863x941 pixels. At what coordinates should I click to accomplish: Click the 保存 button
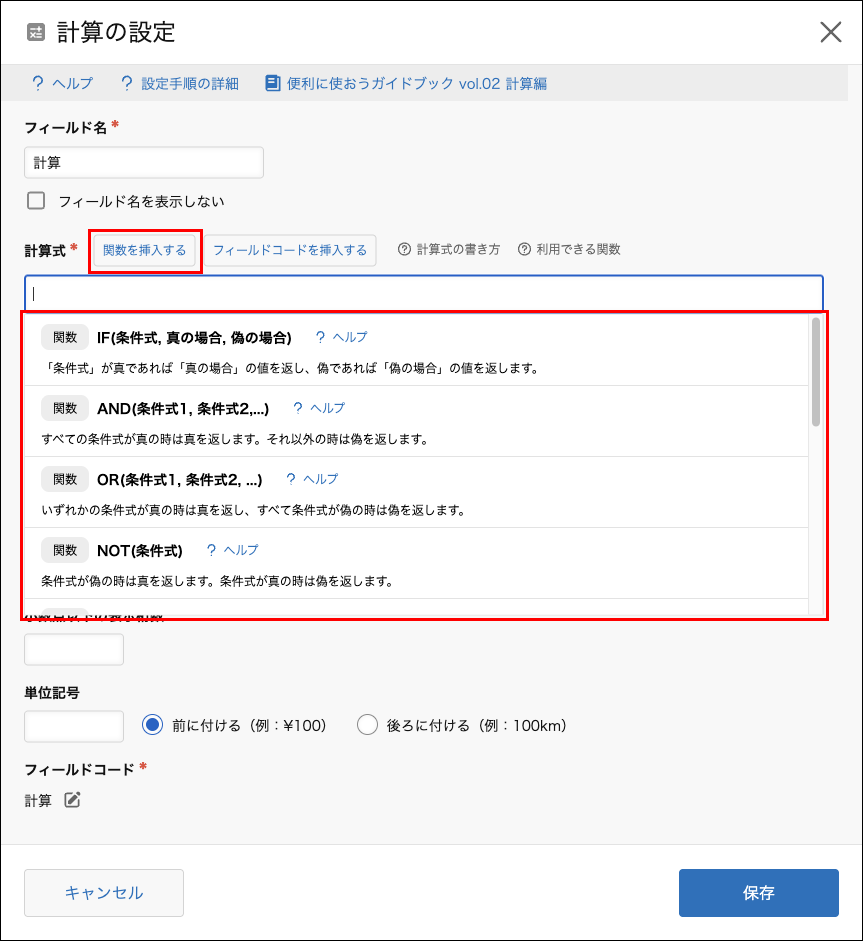[x=759, y=893]
